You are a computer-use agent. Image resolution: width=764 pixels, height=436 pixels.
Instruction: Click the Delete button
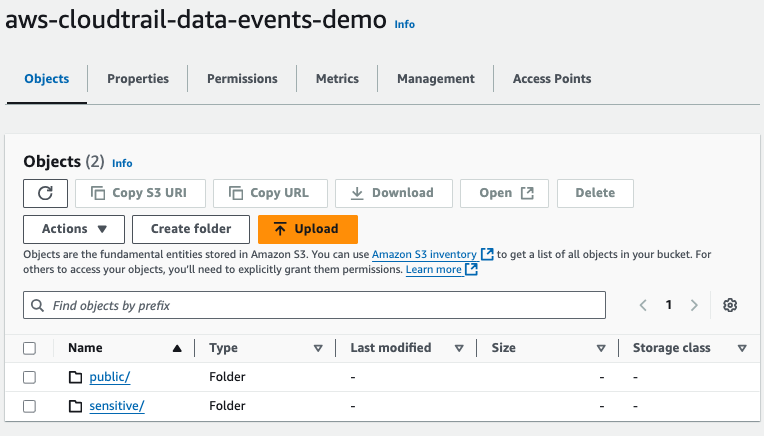pyautogui.click(x=595, y=193)
